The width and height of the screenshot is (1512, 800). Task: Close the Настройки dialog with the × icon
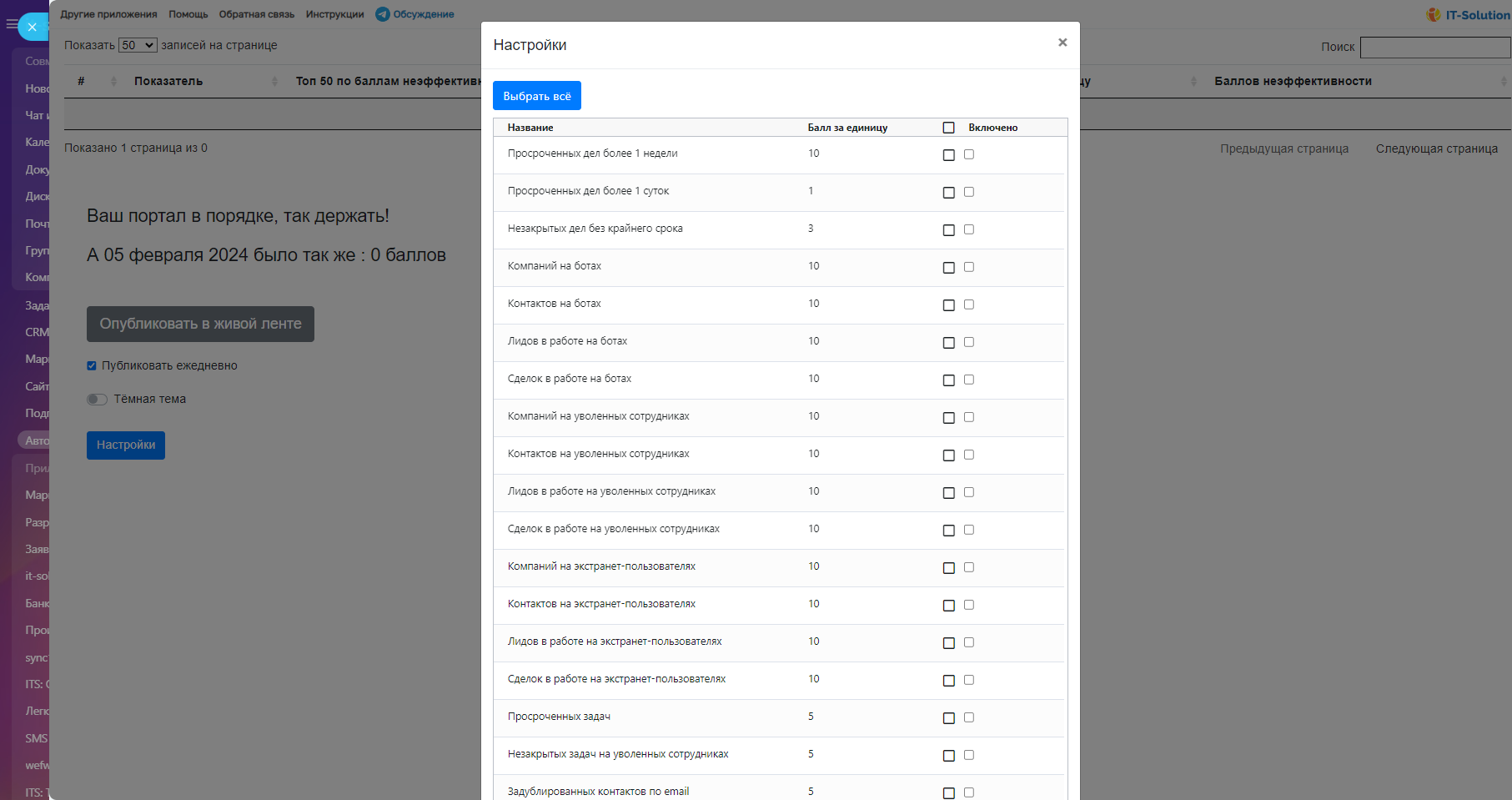(x=1062, y=43)
